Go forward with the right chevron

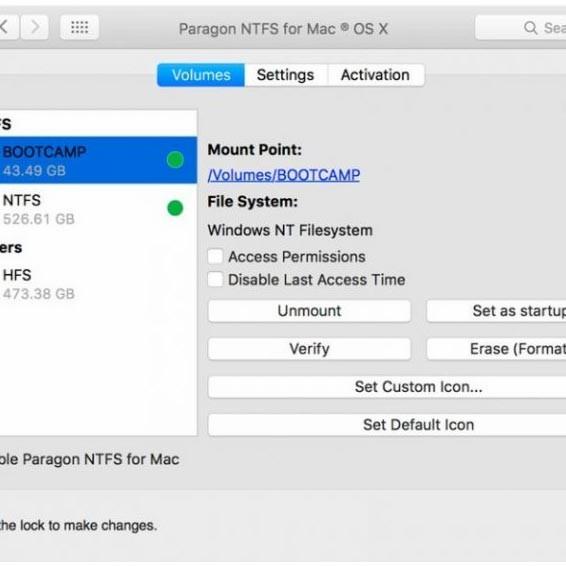pyautogui.click(x=35, y=27)
